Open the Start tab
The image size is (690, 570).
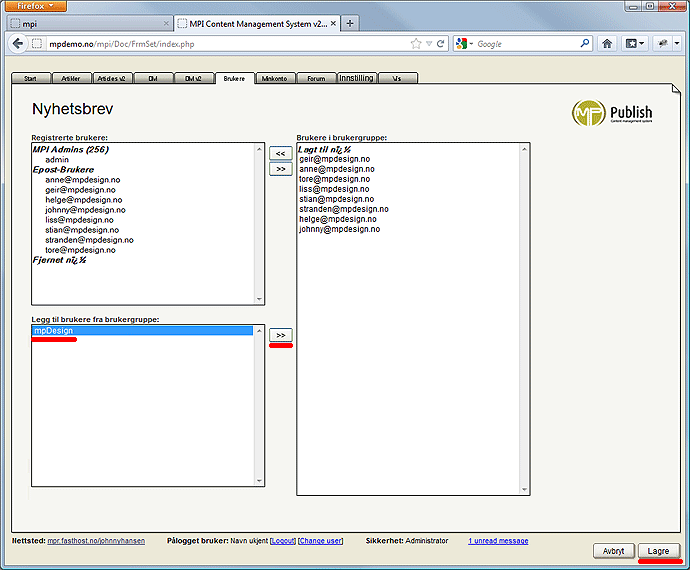point(31,78)
